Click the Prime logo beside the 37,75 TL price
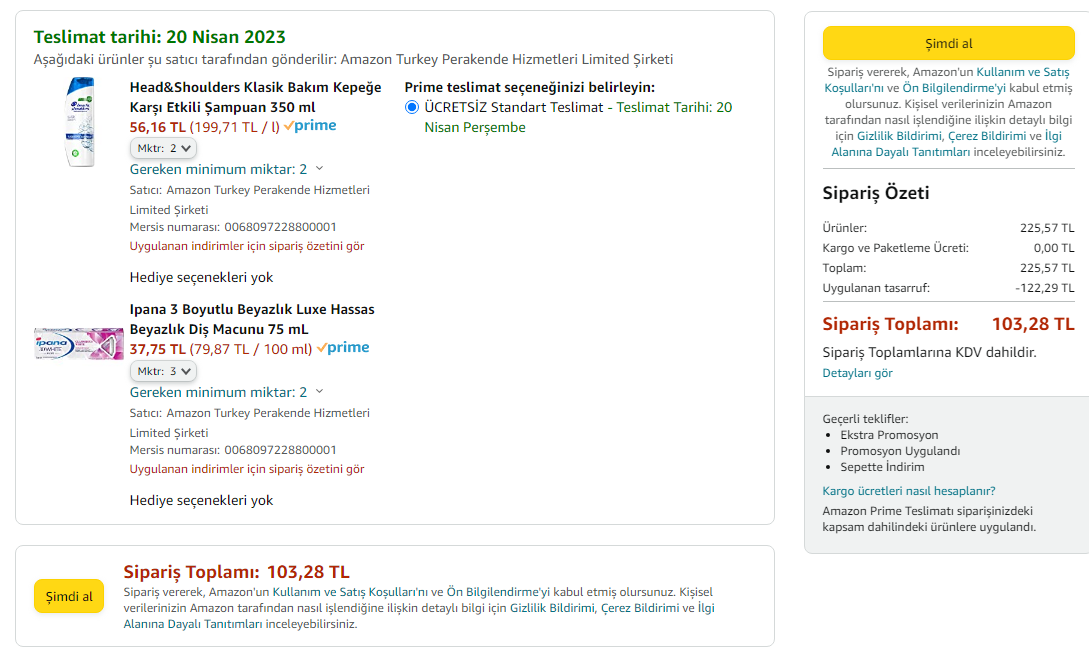 point(343,348)
